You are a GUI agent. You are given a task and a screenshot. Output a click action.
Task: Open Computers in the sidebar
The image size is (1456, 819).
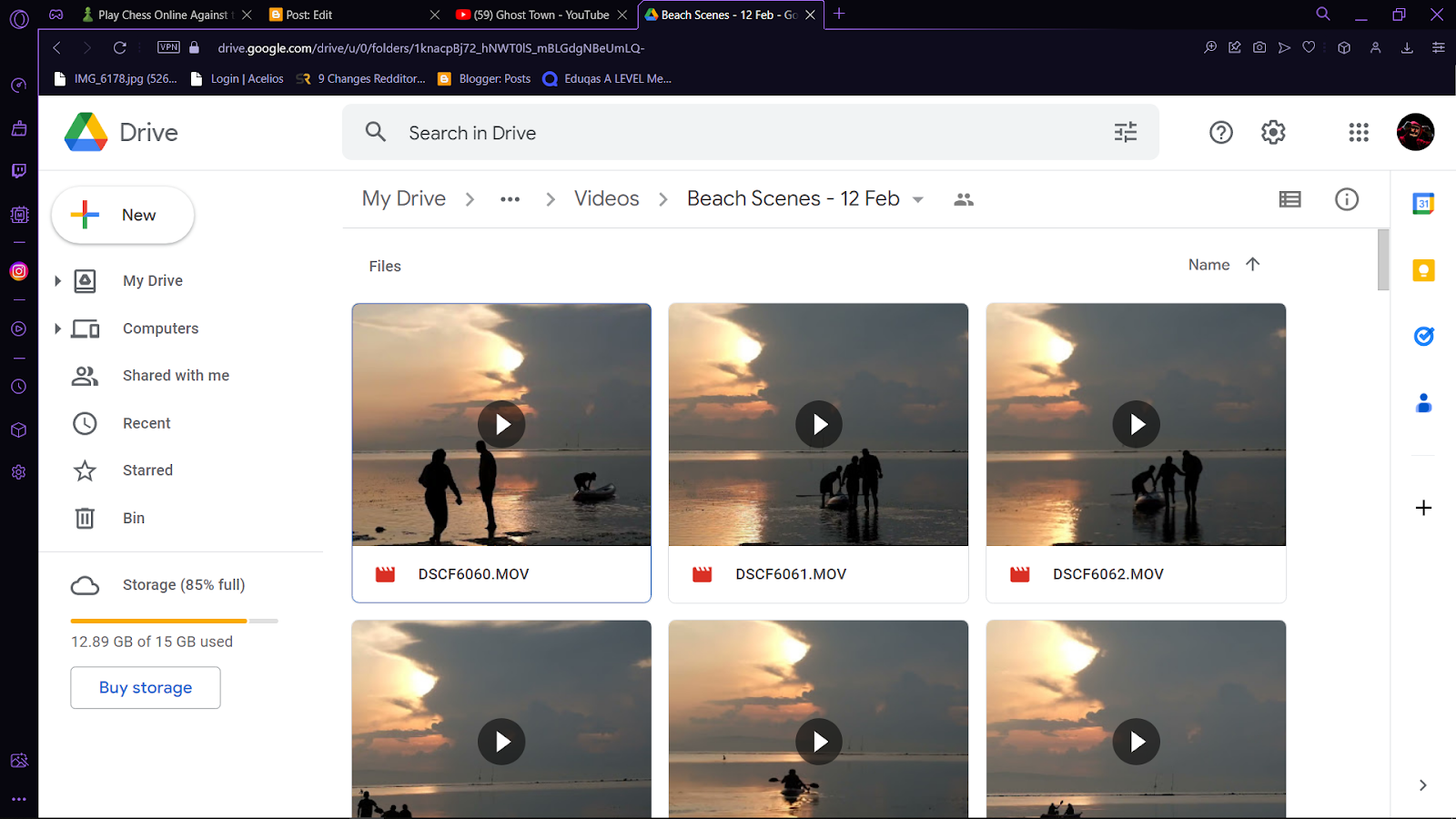160,329
